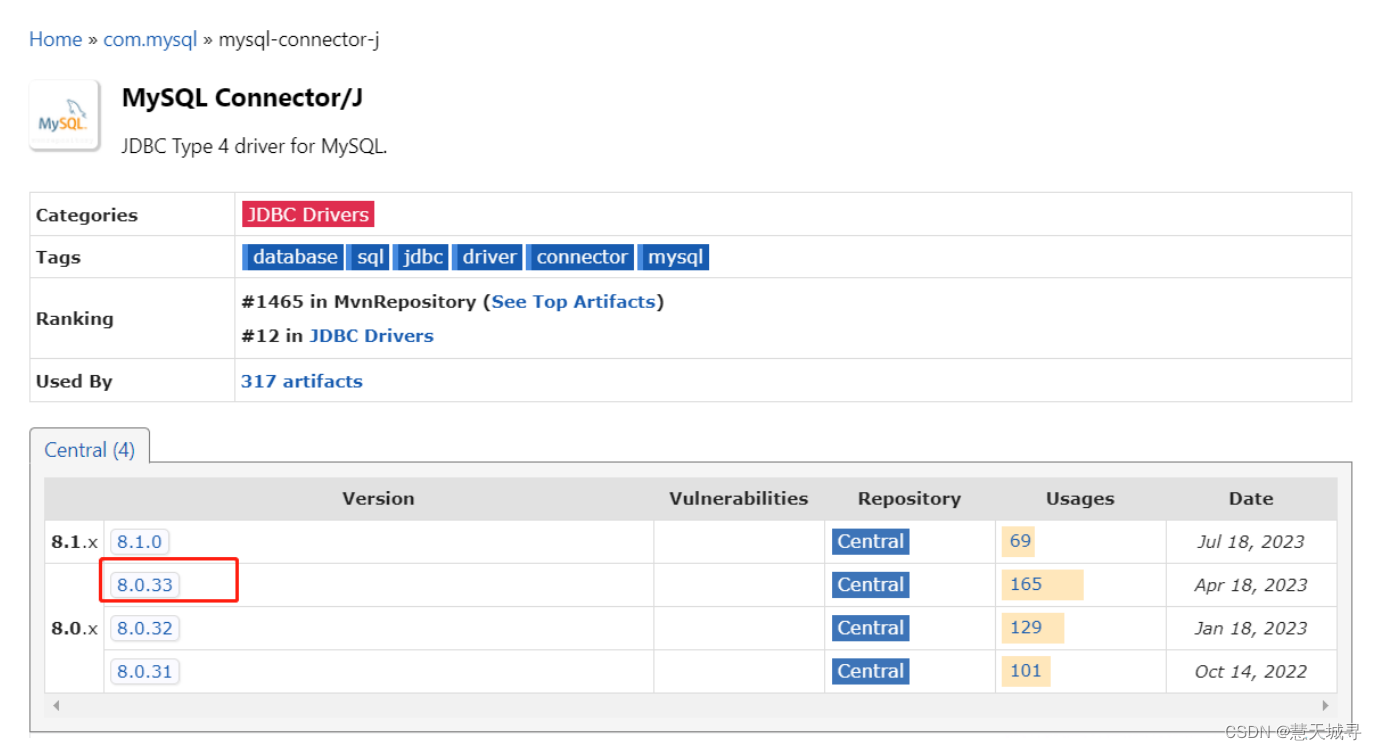Click the table's right scroll arrow
This screenshot has width=1377, height=750.
tap(1327, 705)
